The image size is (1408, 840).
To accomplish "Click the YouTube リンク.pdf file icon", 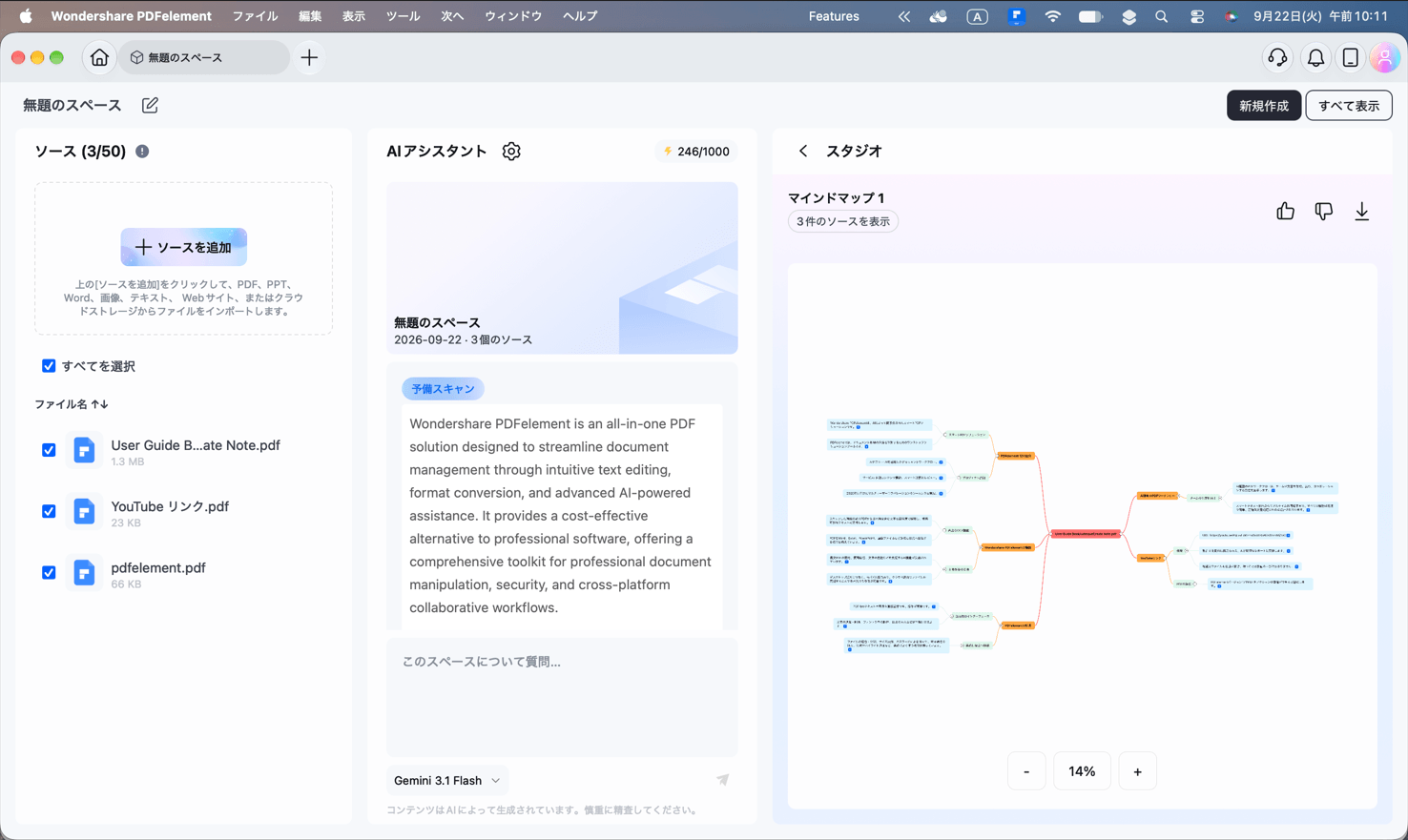I will coord(84,512).
